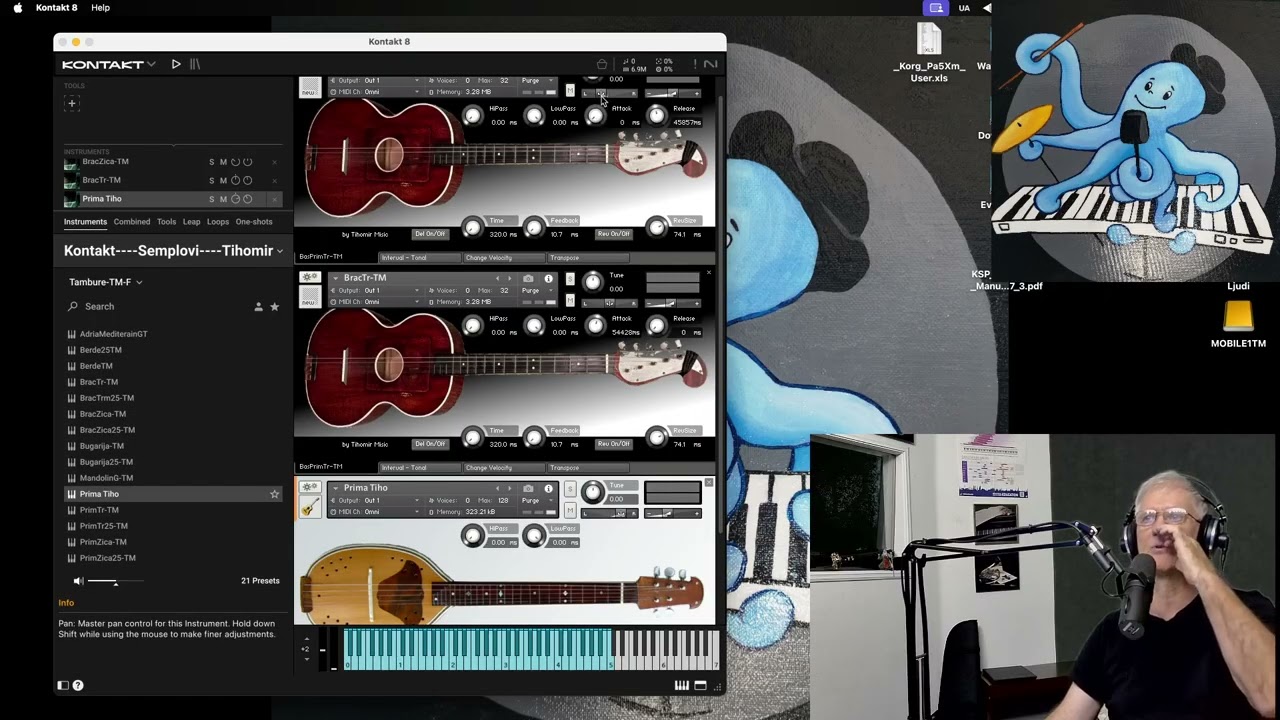Open the Kontakt 8 app menu

coord(56,8)
